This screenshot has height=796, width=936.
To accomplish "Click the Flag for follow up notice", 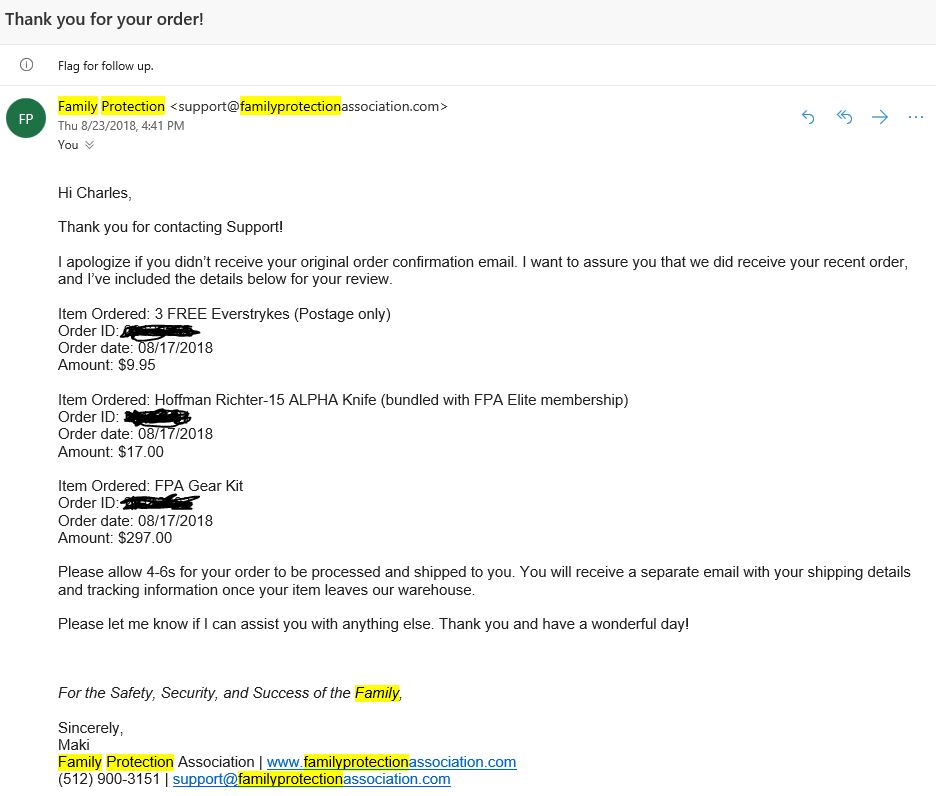I will point(106,66).
